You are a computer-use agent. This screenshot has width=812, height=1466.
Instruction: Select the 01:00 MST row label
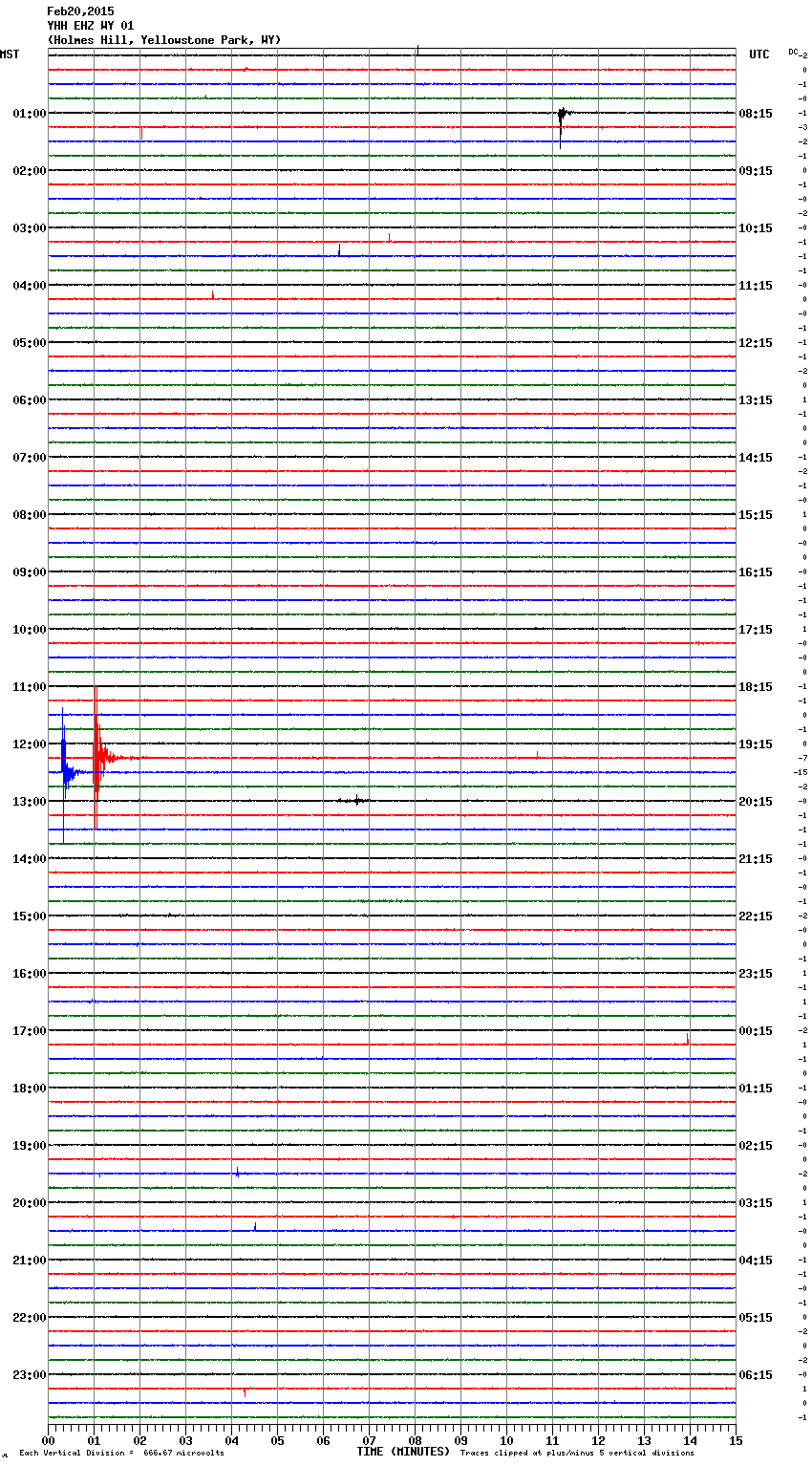(30, 114)
